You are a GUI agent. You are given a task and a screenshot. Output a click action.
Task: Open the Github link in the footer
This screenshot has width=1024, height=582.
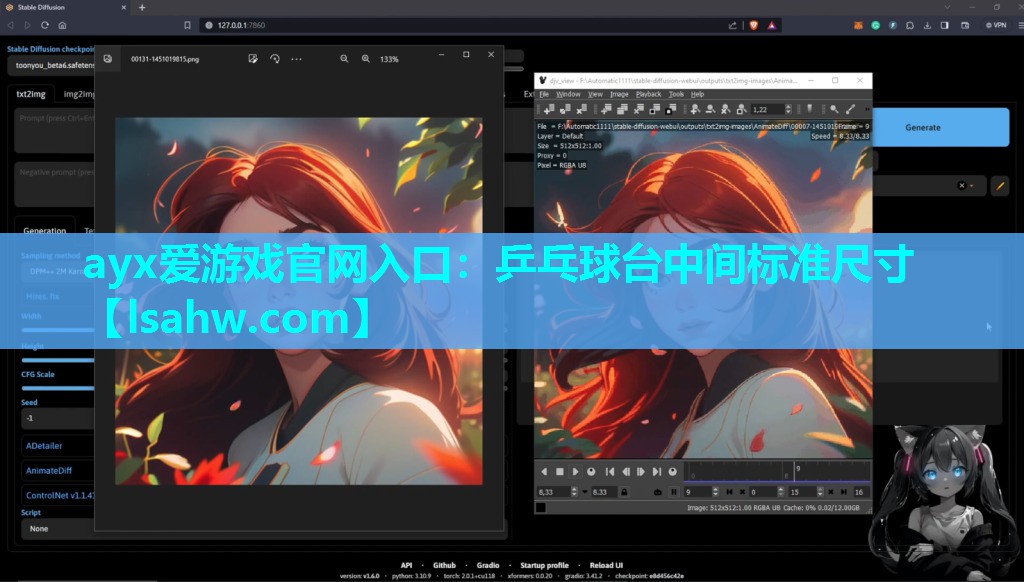point(444,565)
